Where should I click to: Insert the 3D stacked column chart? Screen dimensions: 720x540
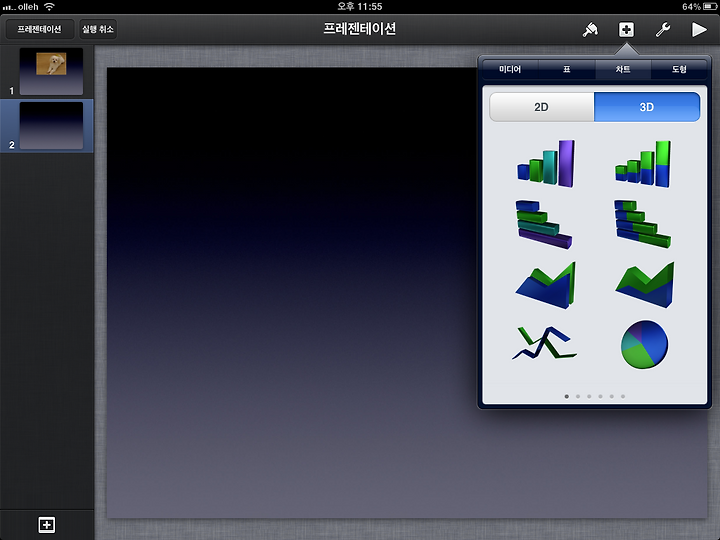643,163
